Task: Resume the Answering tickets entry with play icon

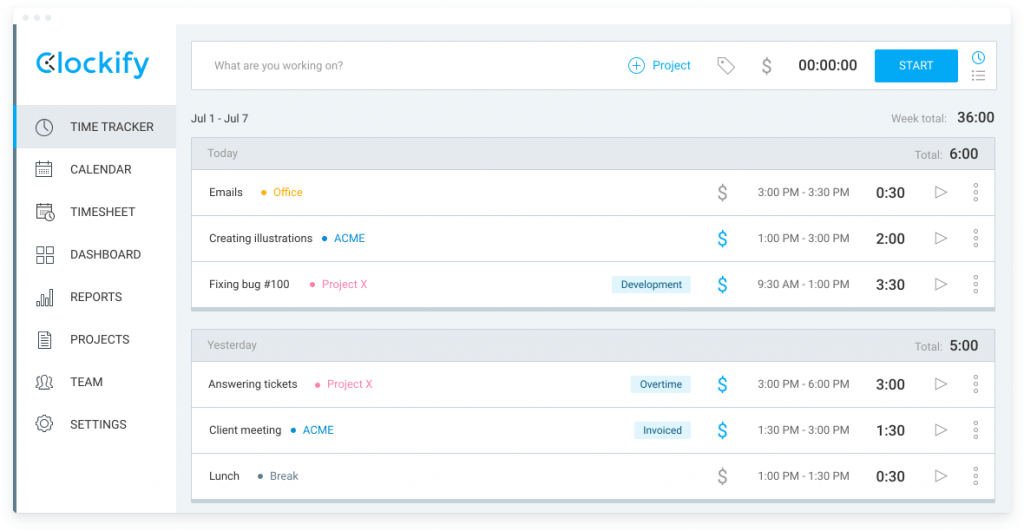Action: coord(940,384)
